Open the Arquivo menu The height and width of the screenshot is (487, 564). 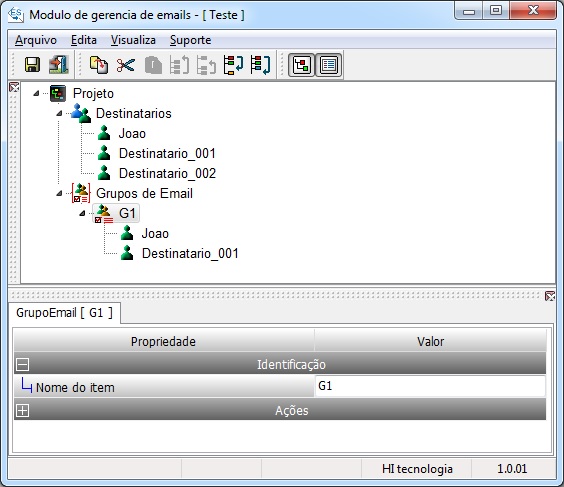point(36,40)
